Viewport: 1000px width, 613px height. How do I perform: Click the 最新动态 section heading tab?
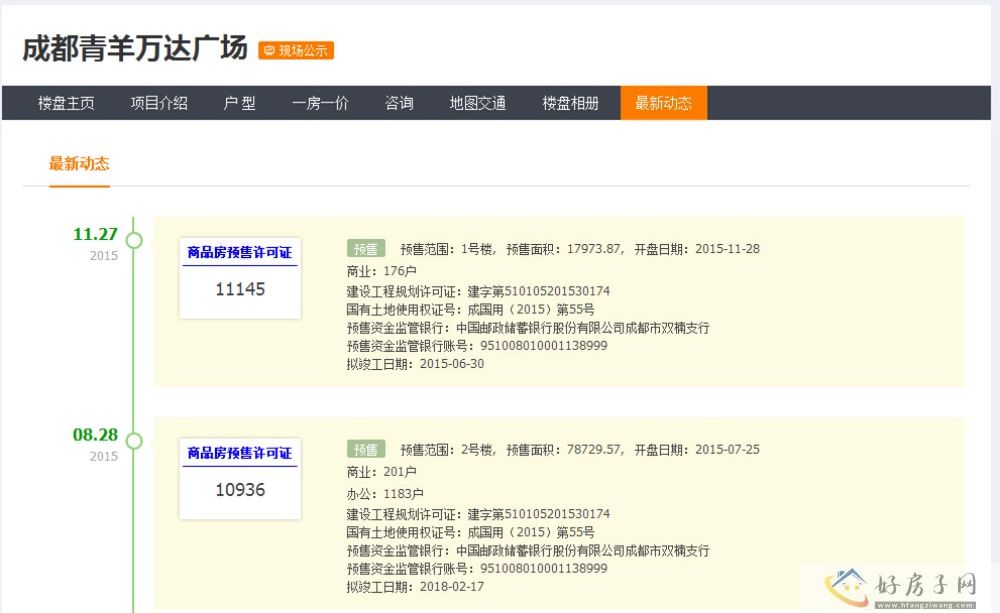[x=79, y=164]
